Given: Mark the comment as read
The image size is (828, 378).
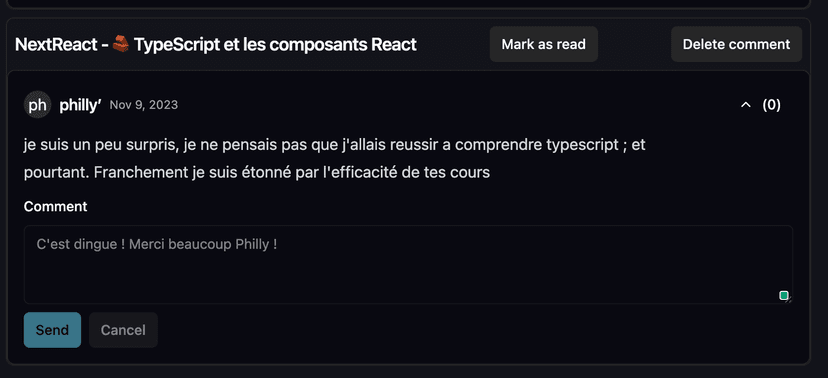Looking at the screenshot, I should (x=543, y=44).
